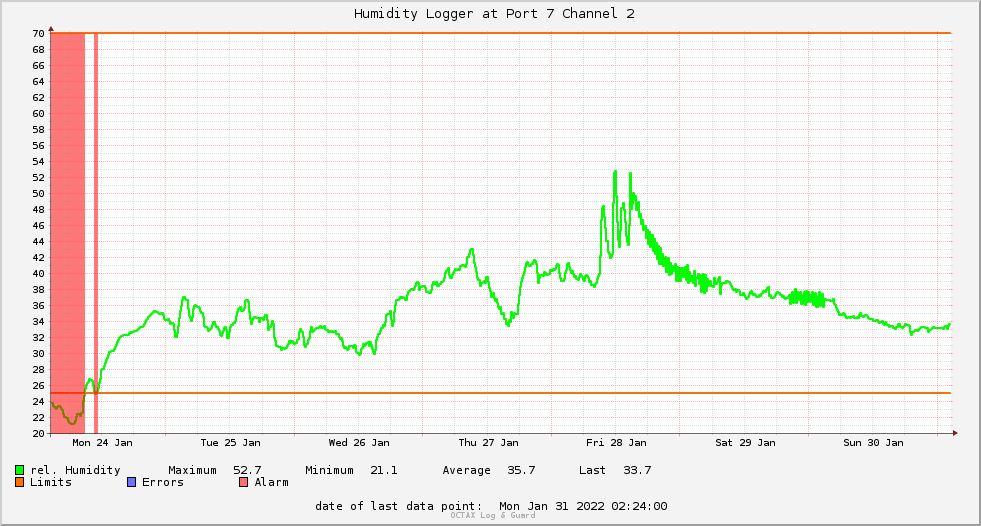Select the 'Errors' legend label
The height and width of the screenshot is (526, 981).
point(163,482)
